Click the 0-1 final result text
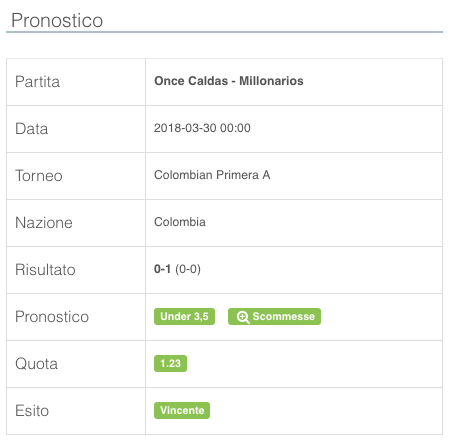The height and width of the screenshot is (444, 451). tap(162, 269)
